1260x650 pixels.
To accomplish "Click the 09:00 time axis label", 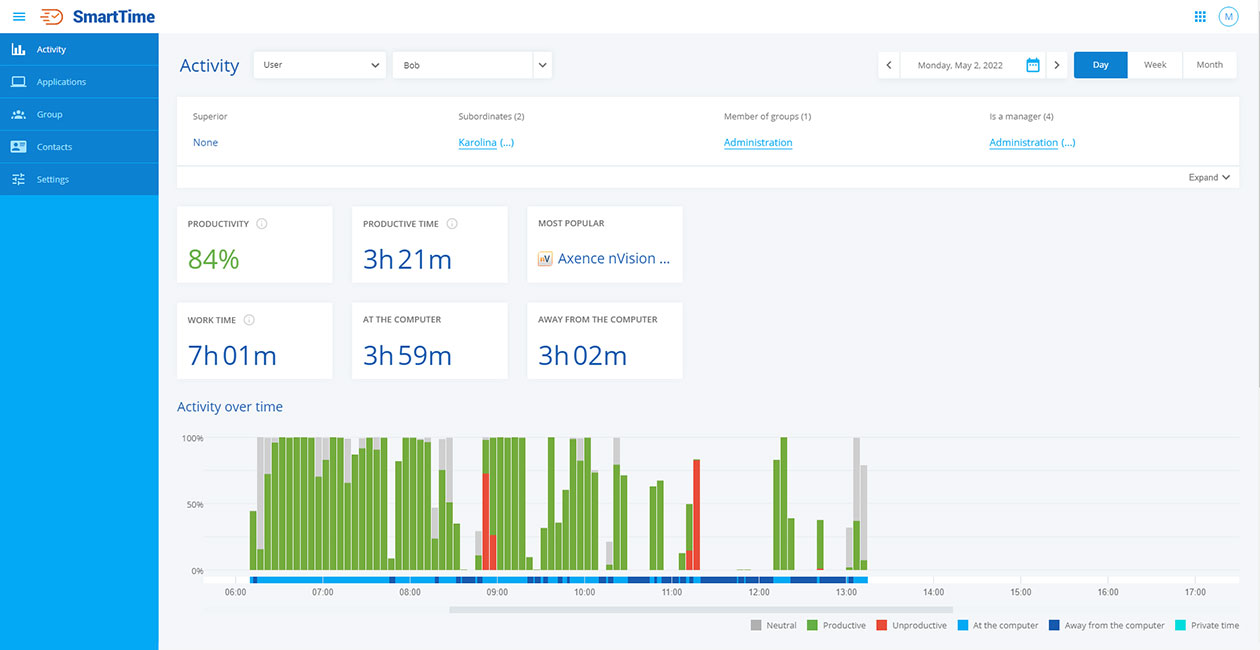I will click(497, 592).
